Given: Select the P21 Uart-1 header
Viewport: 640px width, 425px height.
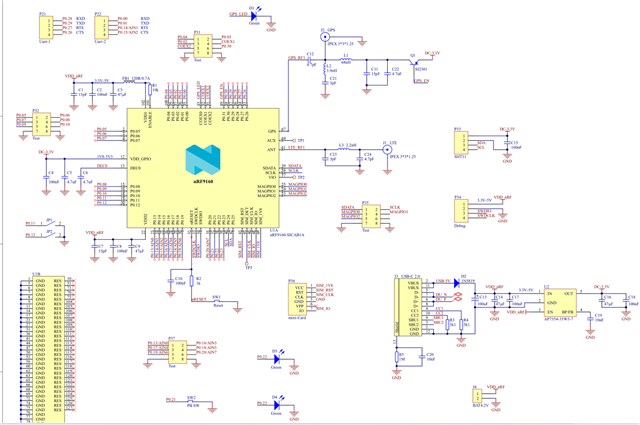Looking at the screenshot, I should (x=45, y=27).
